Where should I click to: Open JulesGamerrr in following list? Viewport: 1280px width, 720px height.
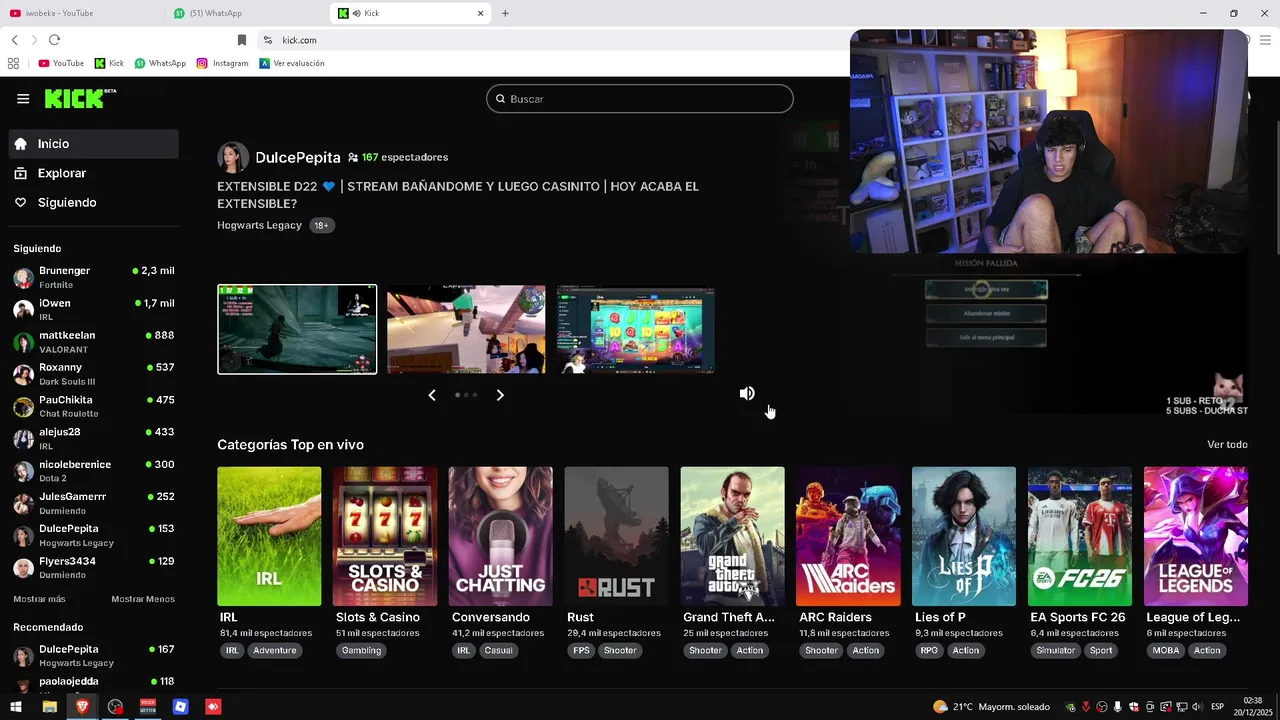tap(94, 503)
